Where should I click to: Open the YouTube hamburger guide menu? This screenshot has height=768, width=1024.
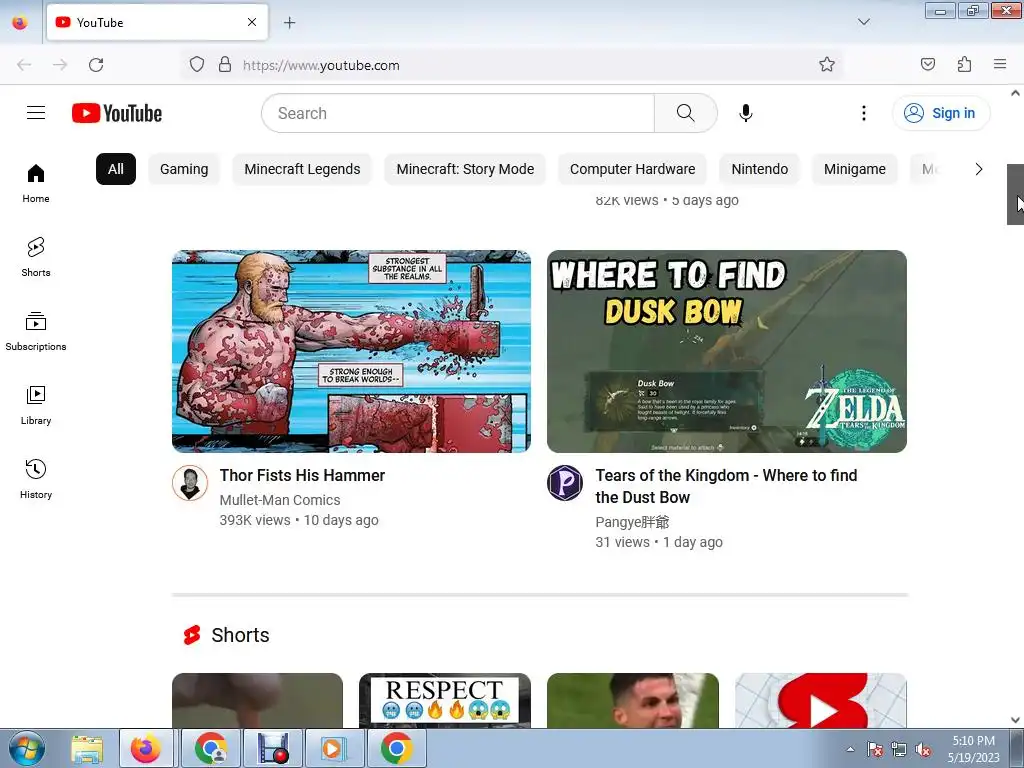tap(36, 113)
